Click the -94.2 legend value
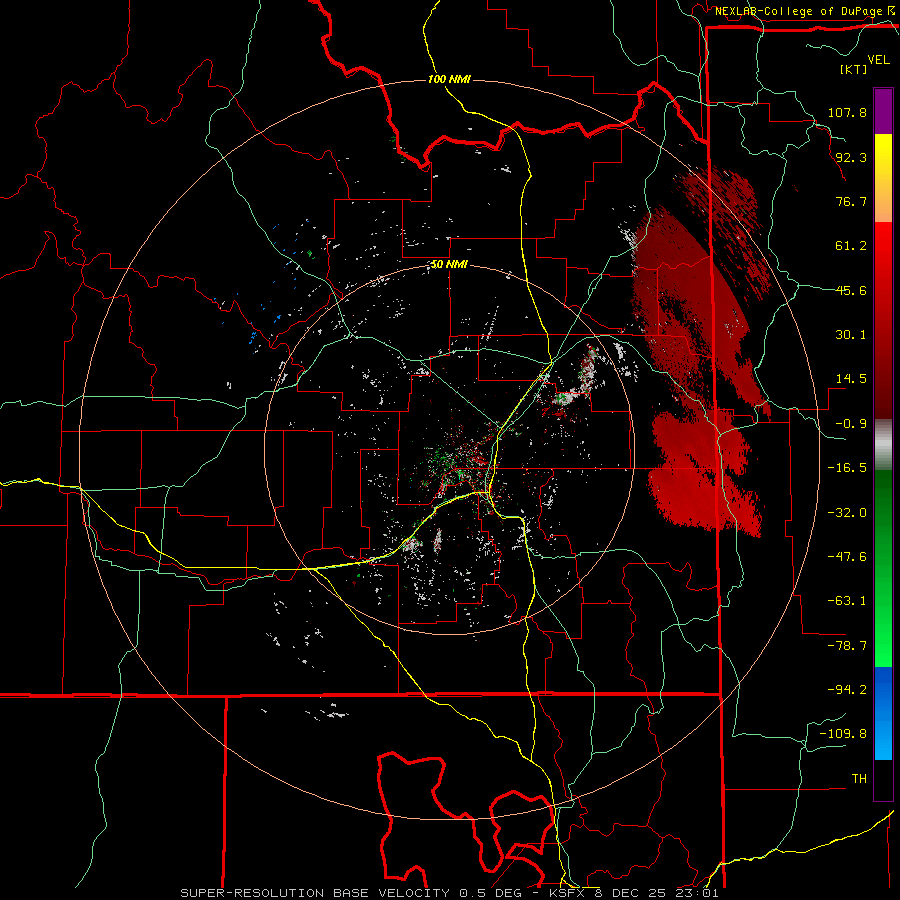Viewport: 900px width, 900px height. click(847, 689)
